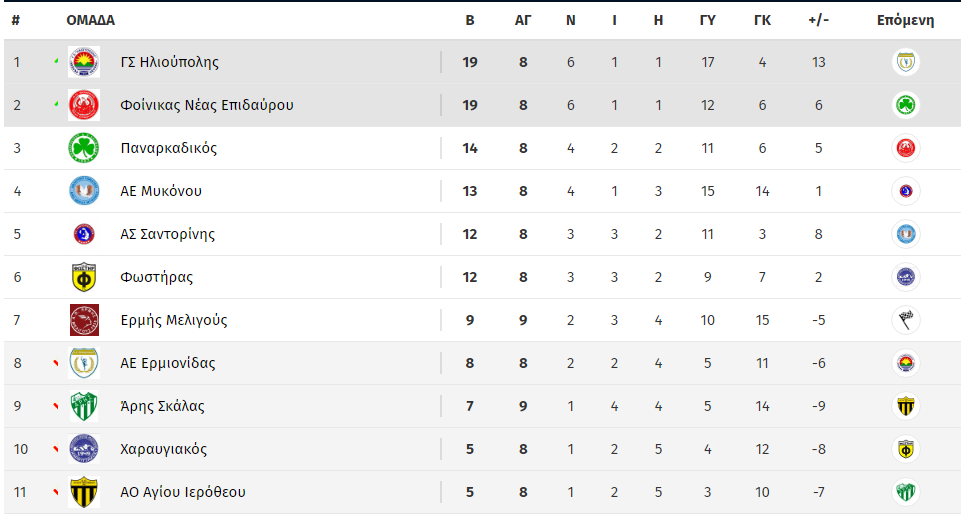This screenshot has height=516, width=961.
Task: Click the ΓΣ Ηλιούπολης team crest
Action: point(83,62)
